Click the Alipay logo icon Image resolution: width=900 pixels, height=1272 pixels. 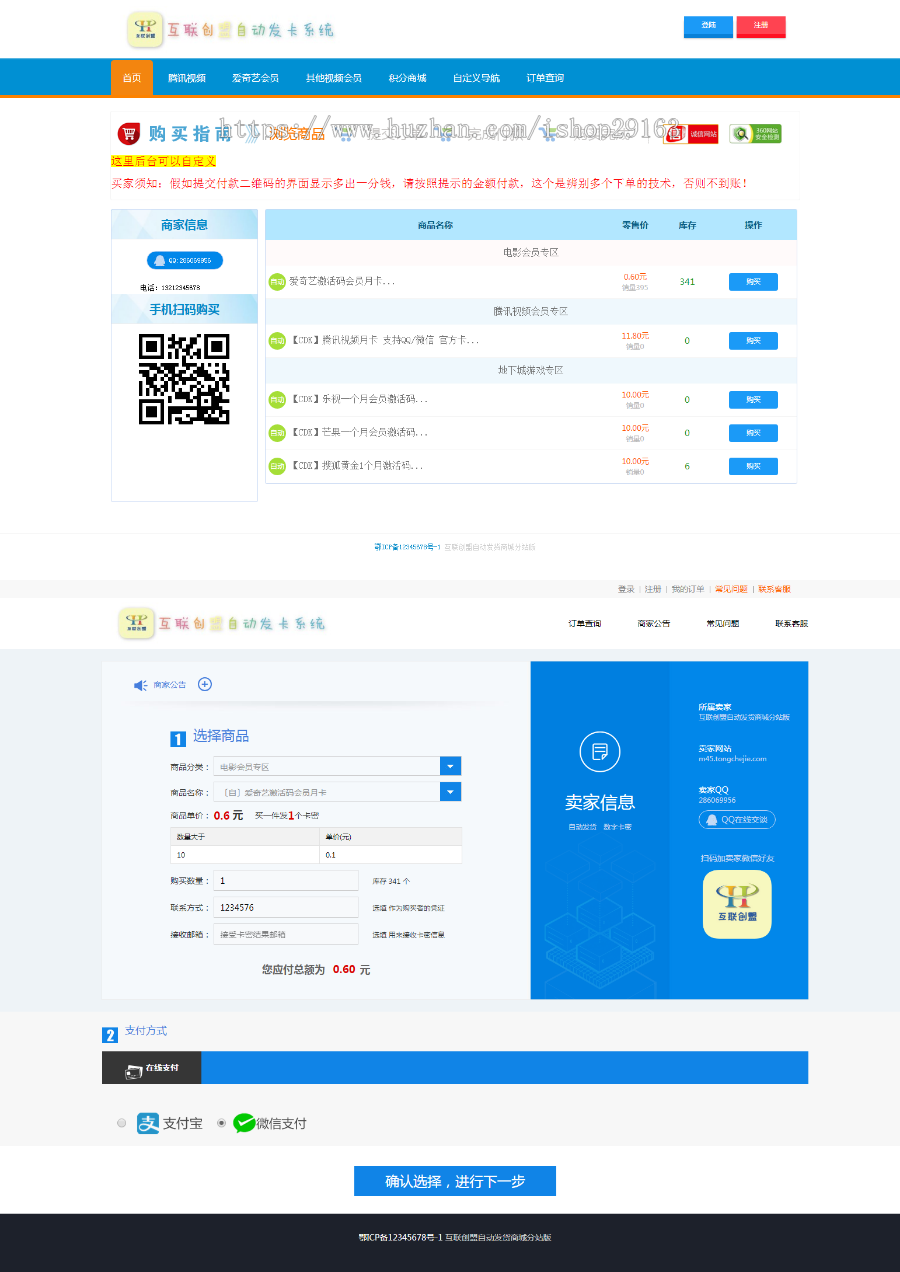click(148, 1123)
